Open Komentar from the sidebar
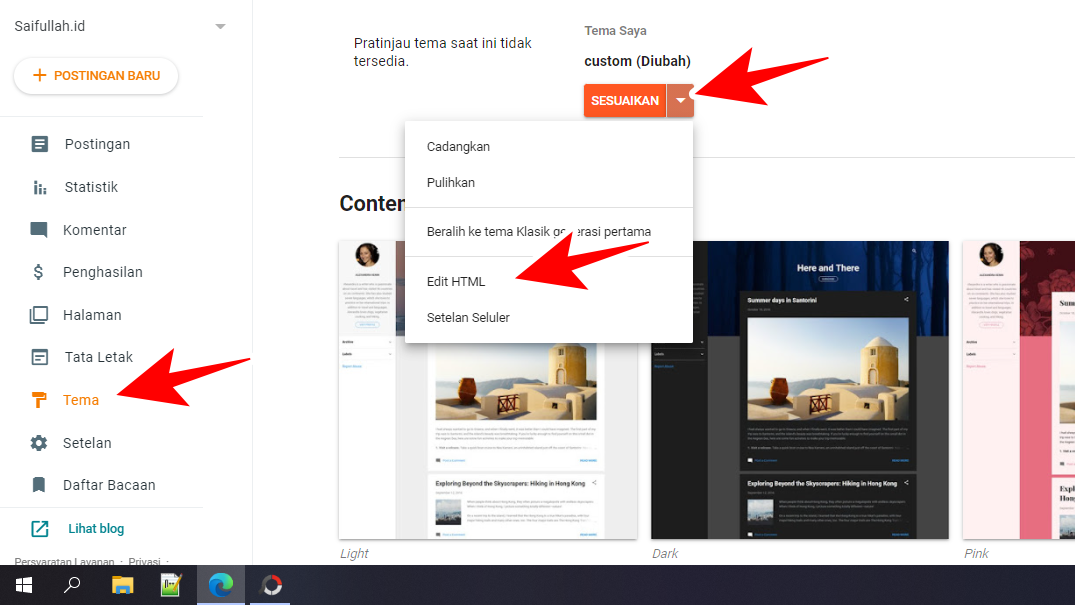 click(38, 229)
